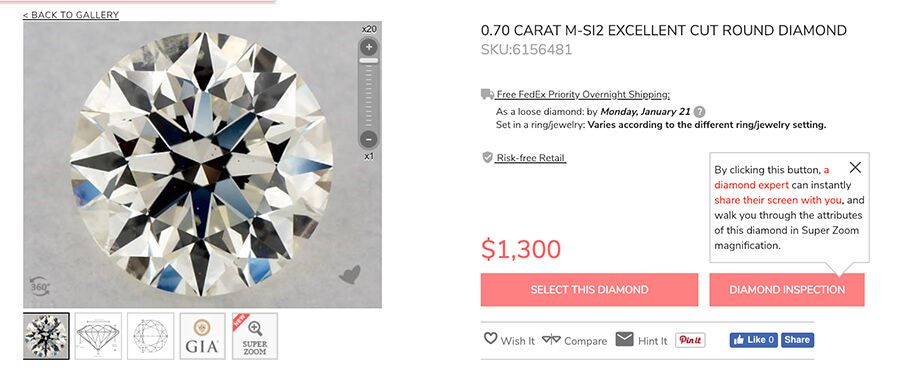Activate the 360° rotation view icon
Viewport: 900px width, 380px height.
[40, 286]
